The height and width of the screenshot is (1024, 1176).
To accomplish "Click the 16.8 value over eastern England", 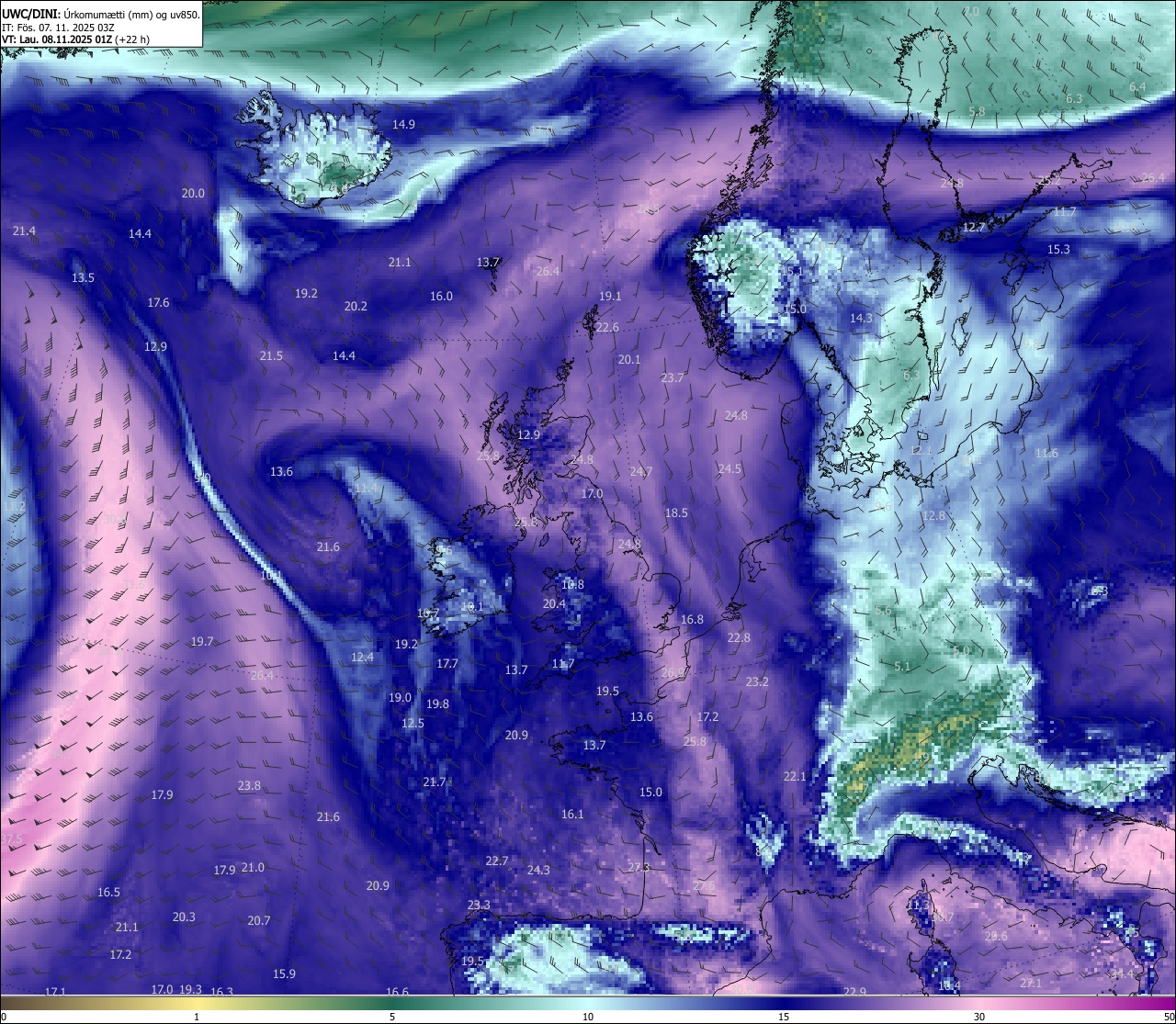I will [x=692, y=619].
